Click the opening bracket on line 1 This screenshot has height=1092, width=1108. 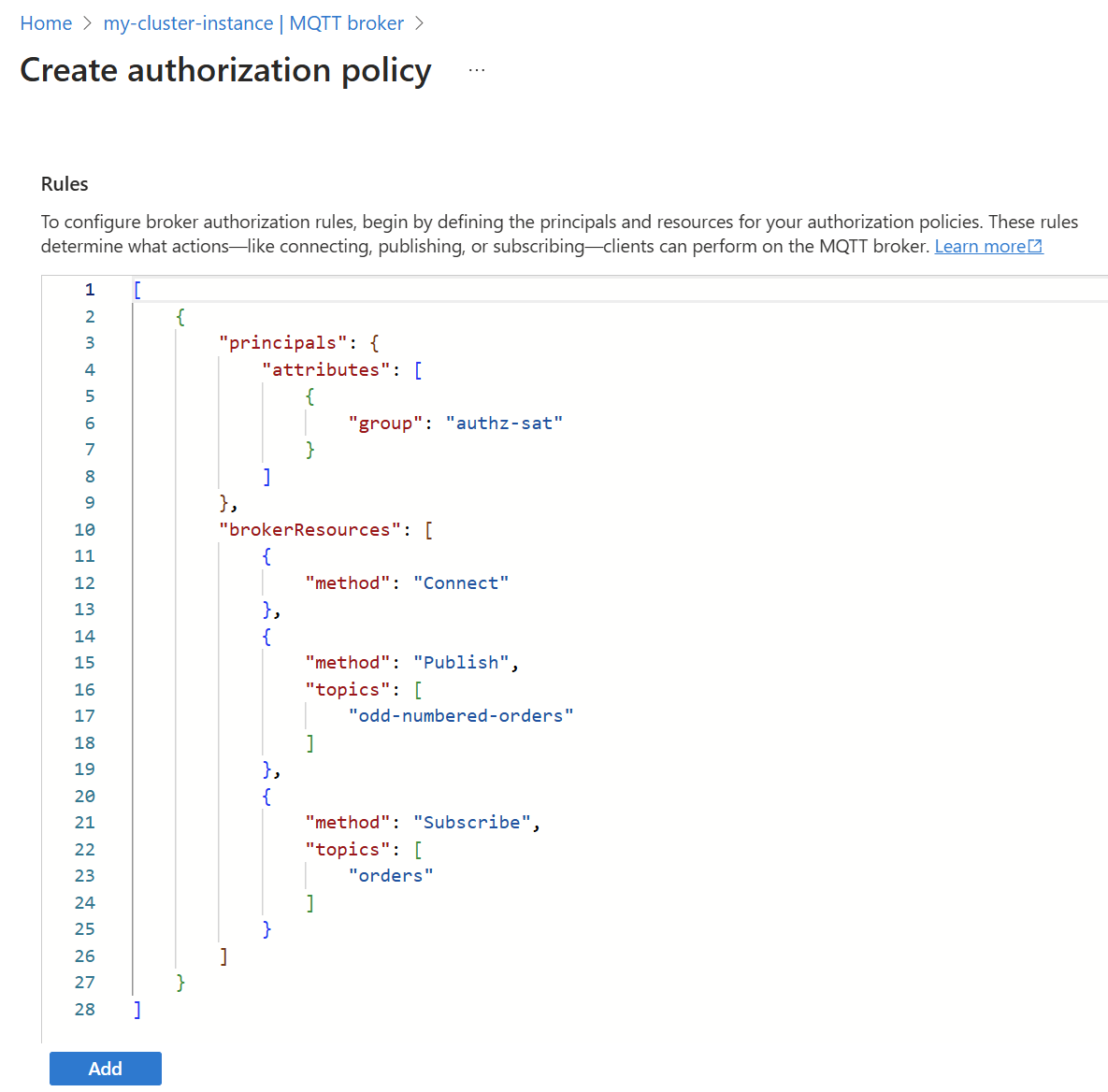pyautogui.click(x=137, y=289)
